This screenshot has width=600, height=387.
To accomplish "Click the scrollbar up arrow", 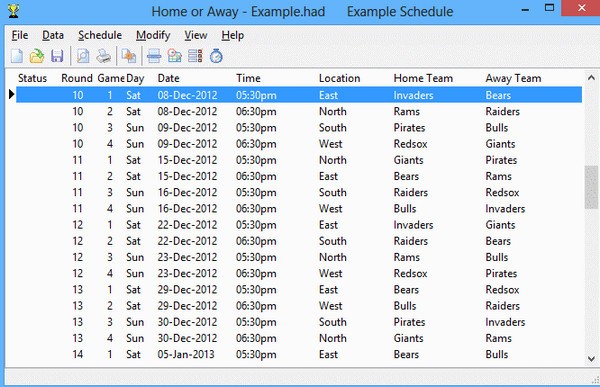I will tap(591, 78).
